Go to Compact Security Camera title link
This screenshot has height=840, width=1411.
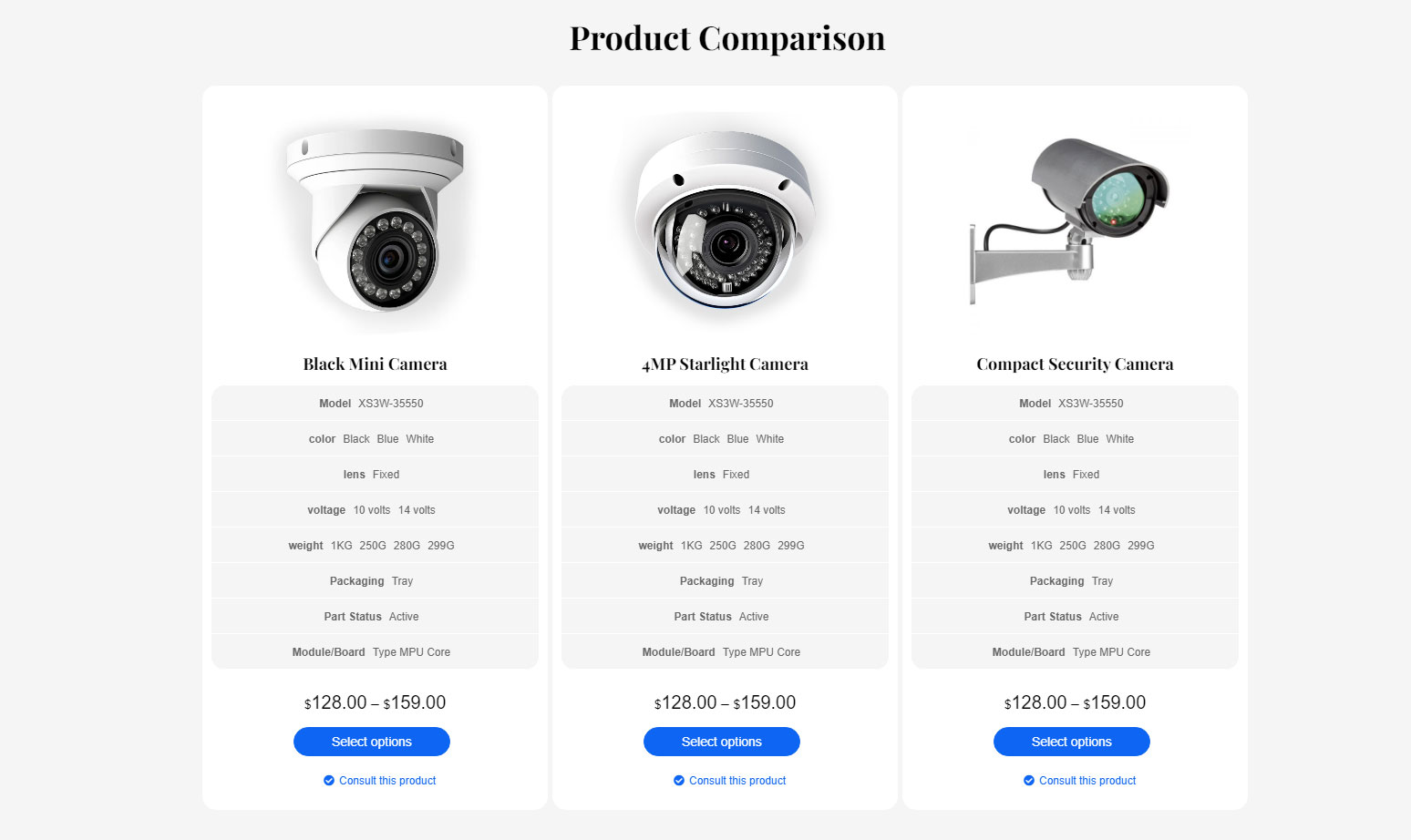pyautogui.click(x=1076, y=364)
